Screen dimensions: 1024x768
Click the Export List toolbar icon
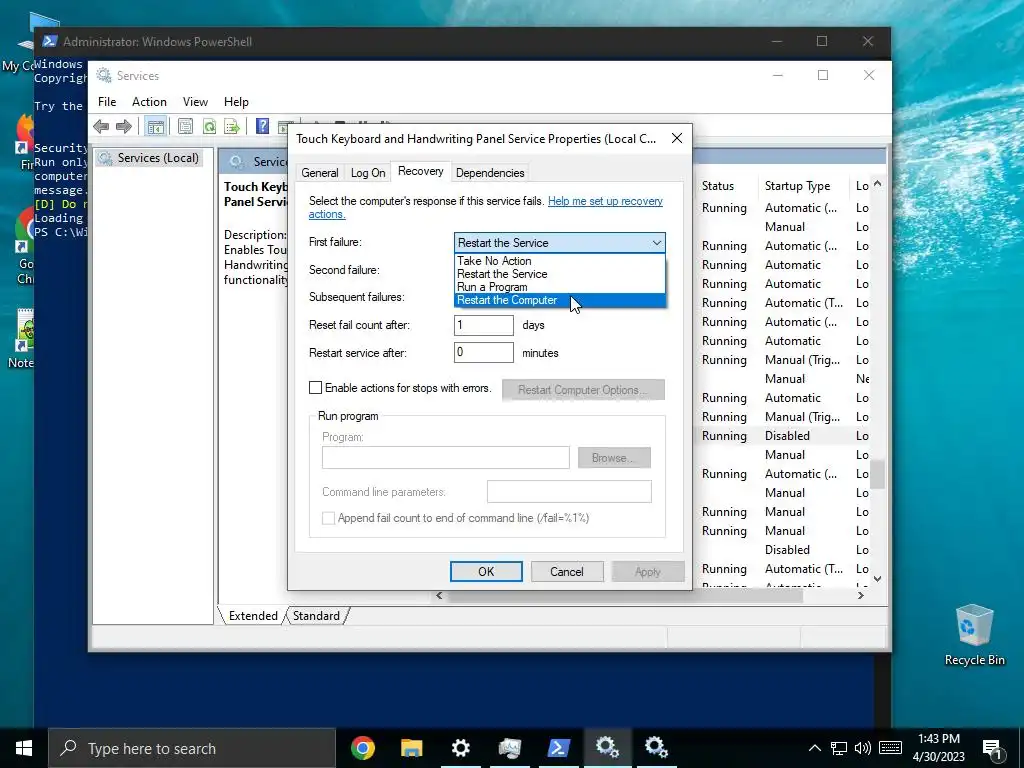tap(232, 126)
